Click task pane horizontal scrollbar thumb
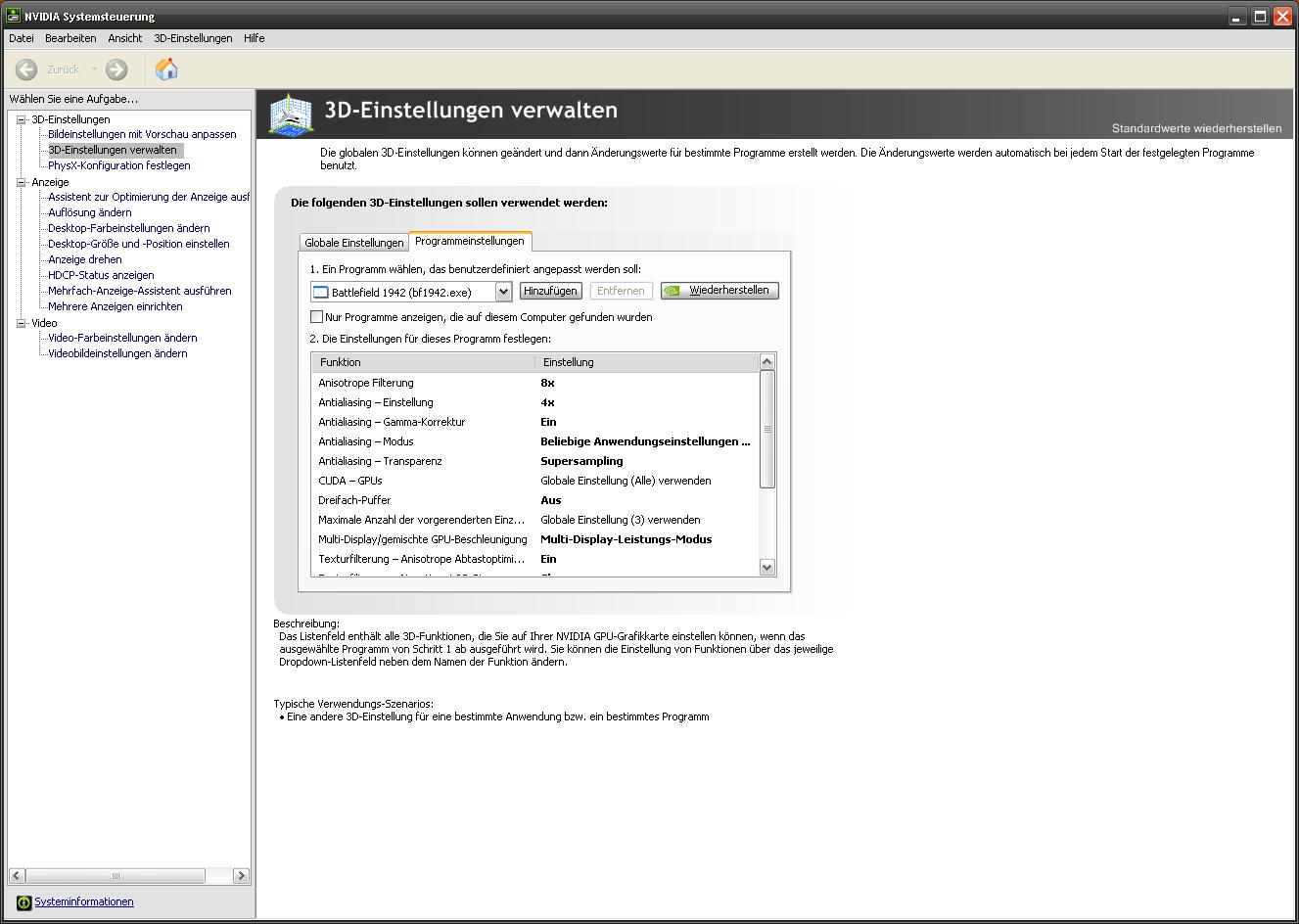1299x924 pixels. [x=116, y=876]
